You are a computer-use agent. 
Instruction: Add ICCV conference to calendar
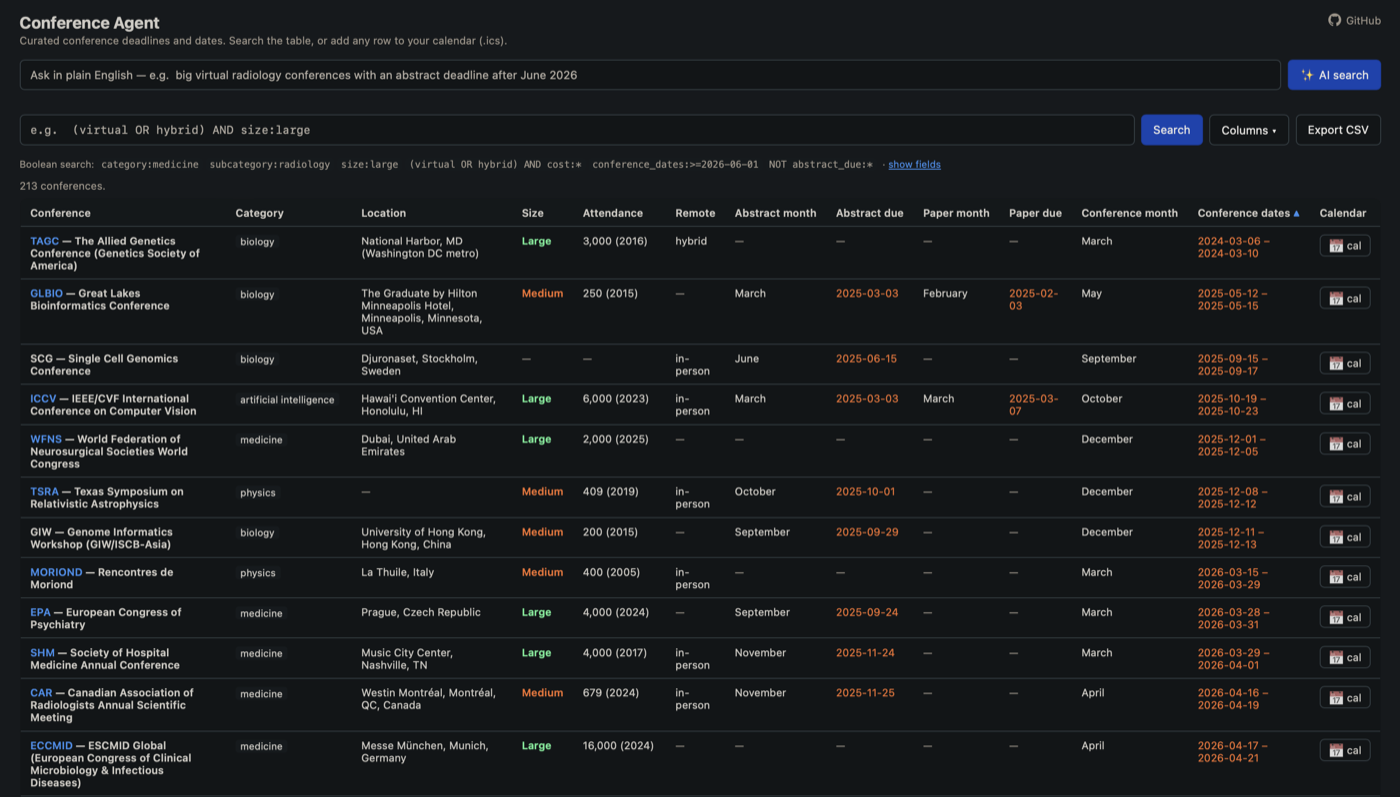[x=1345, y=403]
